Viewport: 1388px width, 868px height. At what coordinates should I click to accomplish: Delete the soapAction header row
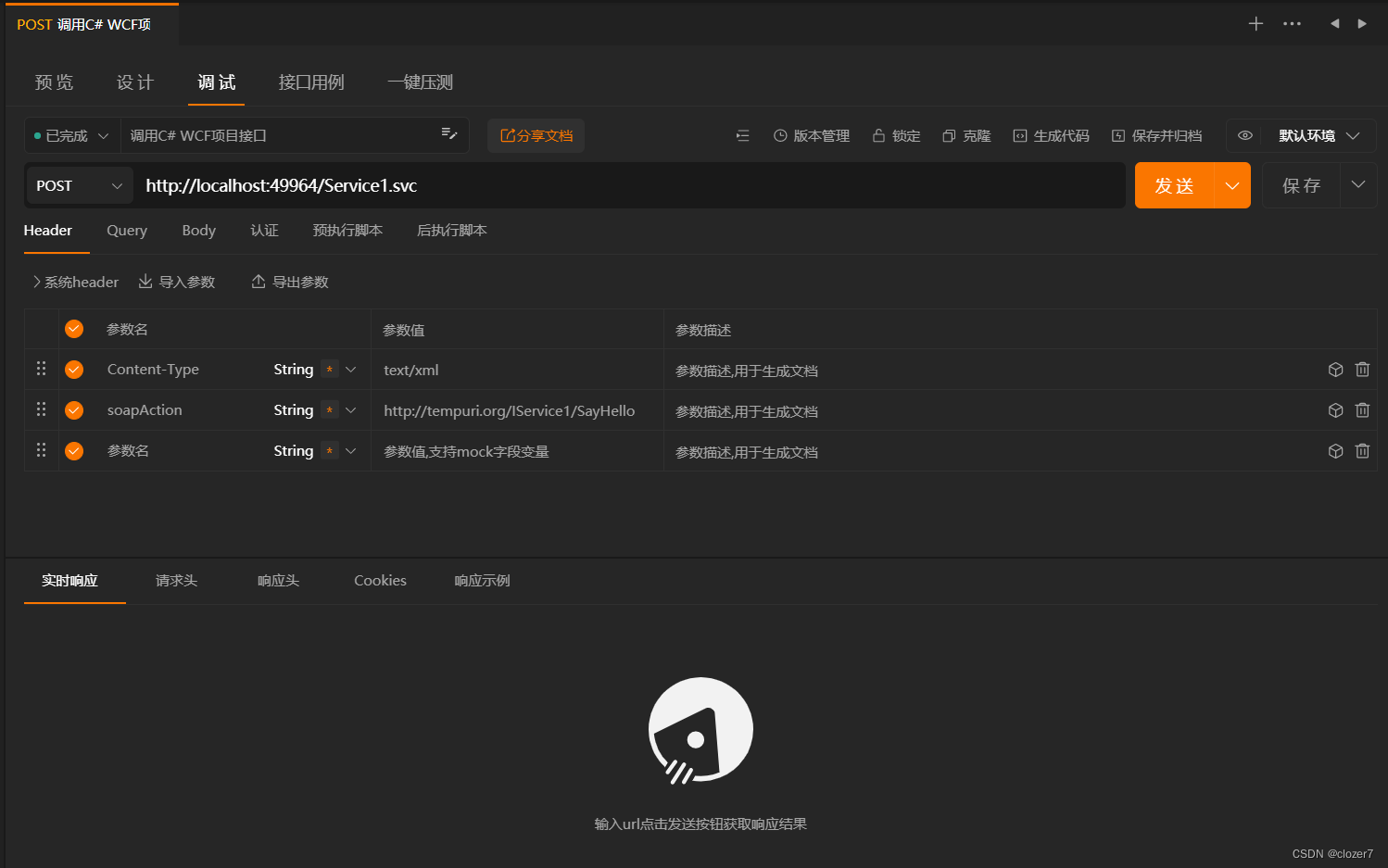(x=1362, y=409)
